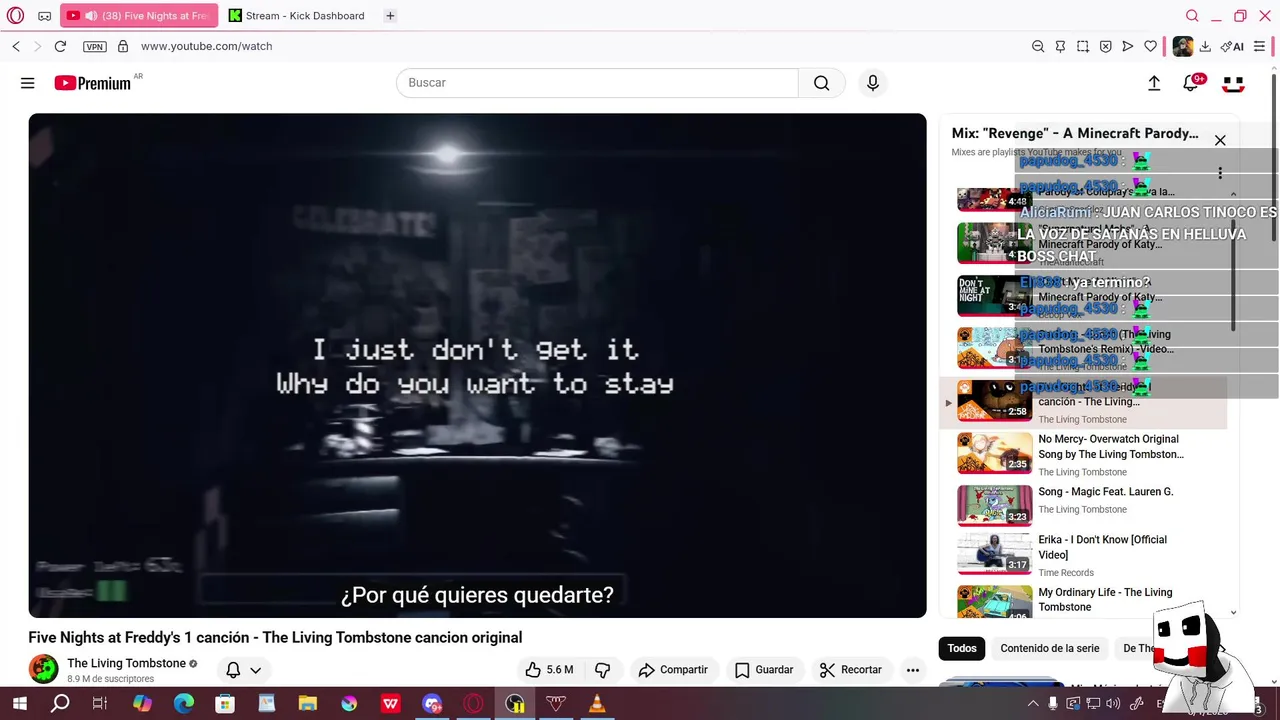Start voice search with microphone
Image resolution: width=1280 pixels, height=720 pixels.
[x=873, y=83]
